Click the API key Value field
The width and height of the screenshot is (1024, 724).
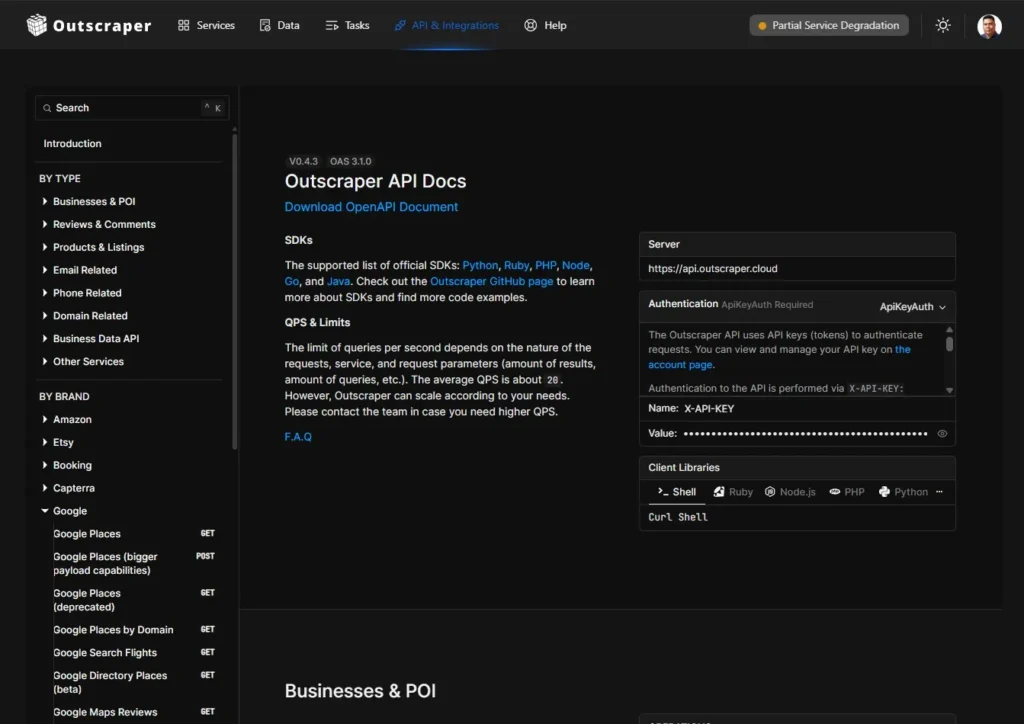[805, 433]
